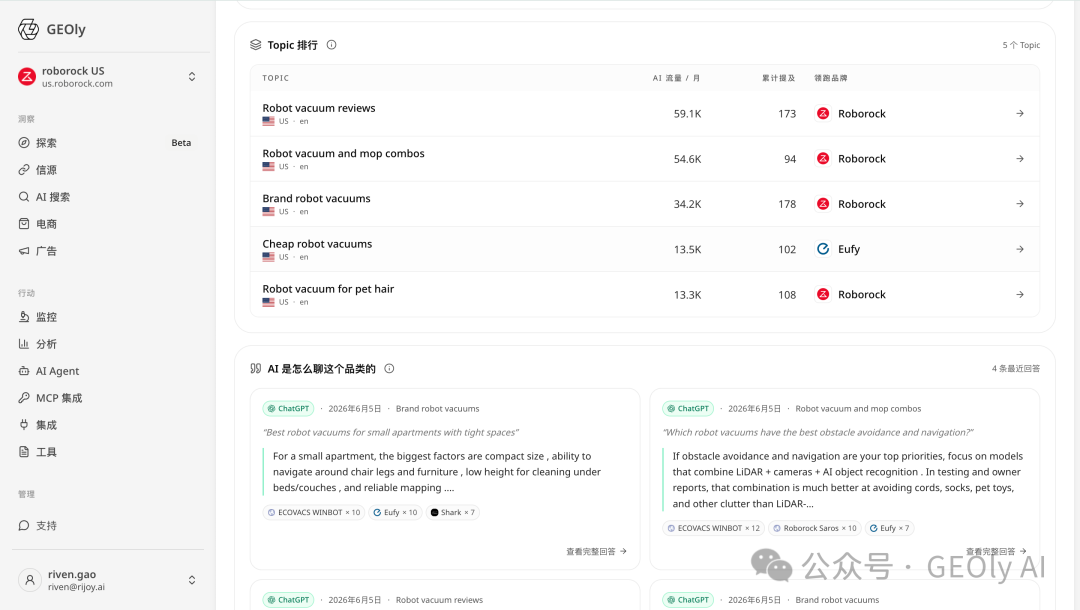
Task: Open the 广告 megaphone icon
Action: (x=24, y=251)
